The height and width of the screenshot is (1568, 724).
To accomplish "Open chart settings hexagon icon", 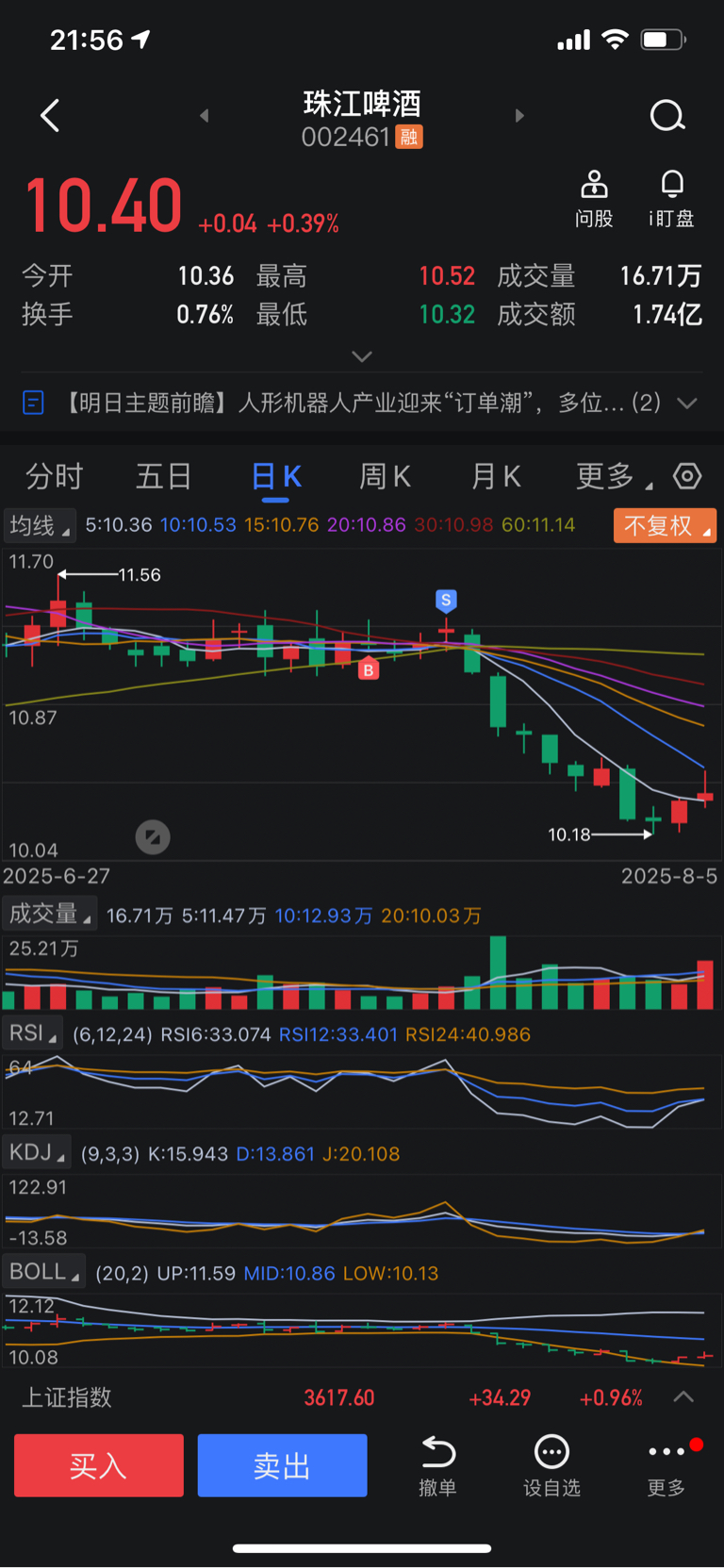I will tap(687, 476).
